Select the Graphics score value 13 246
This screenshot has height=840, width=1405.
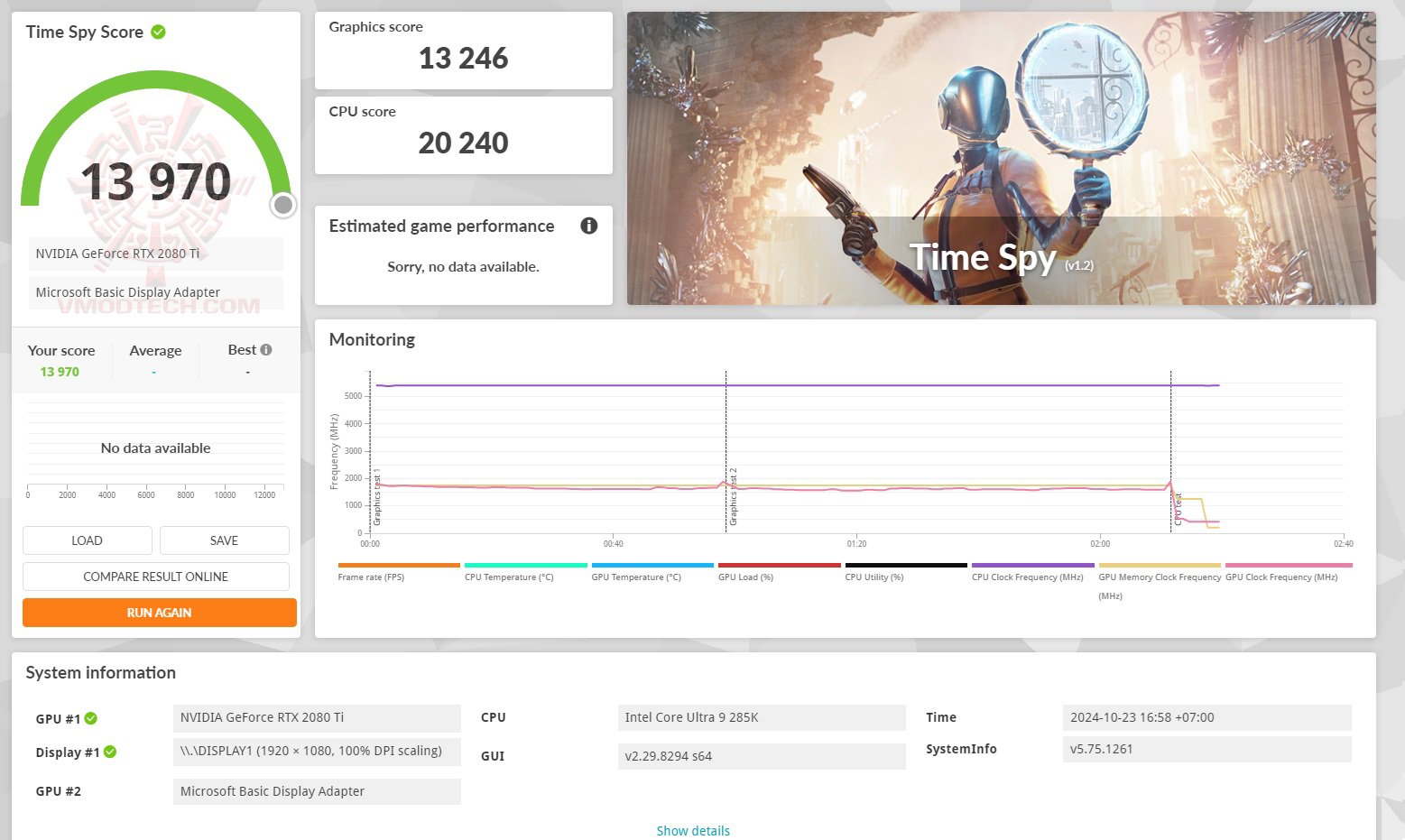coord(463,59)
